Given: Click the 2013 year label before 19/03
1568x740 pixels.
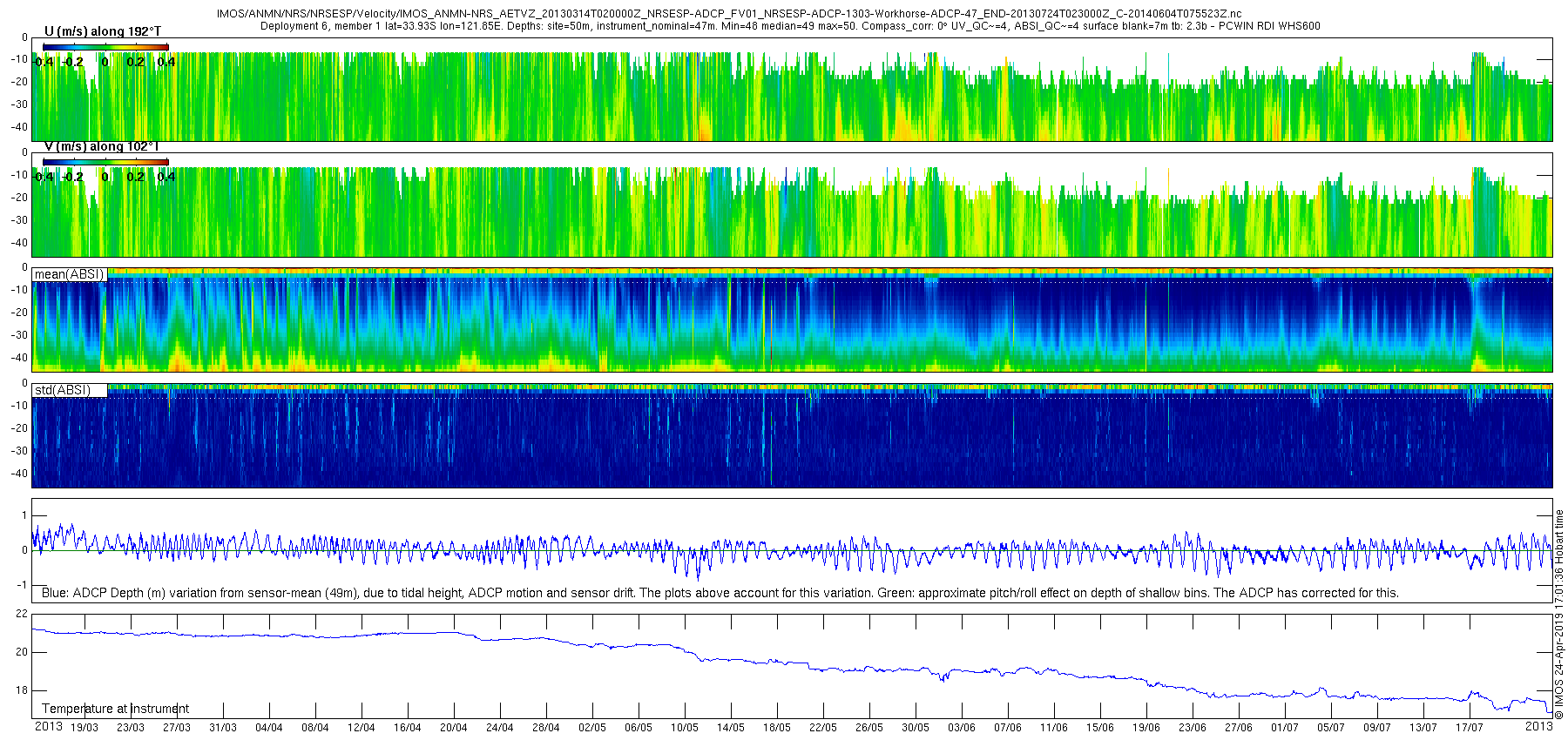Looking at the screenshot, I should click(49, 727).
